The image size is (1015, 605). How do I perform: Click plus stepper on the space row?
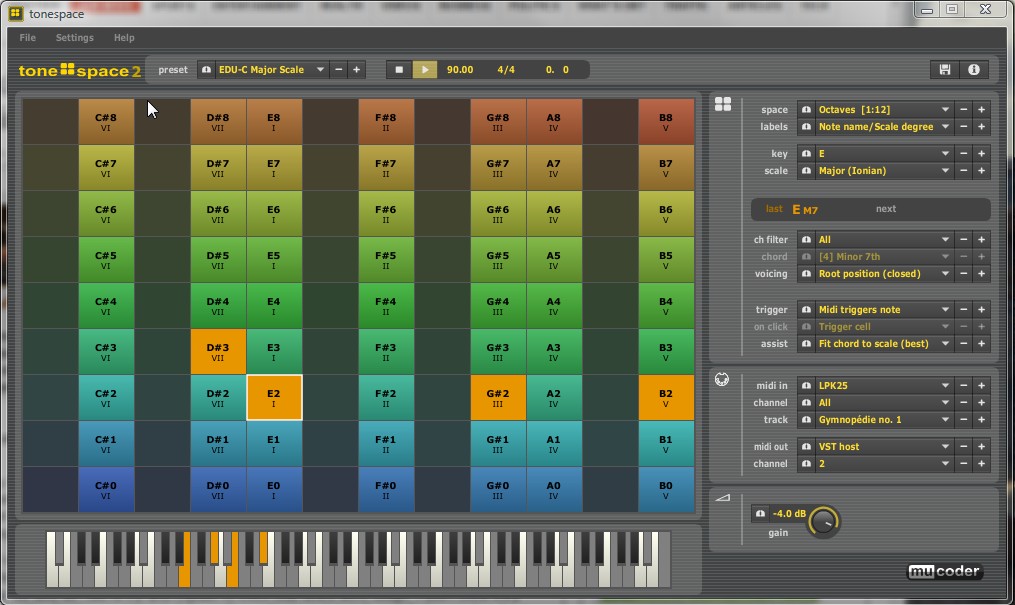(x=981, y=109)
